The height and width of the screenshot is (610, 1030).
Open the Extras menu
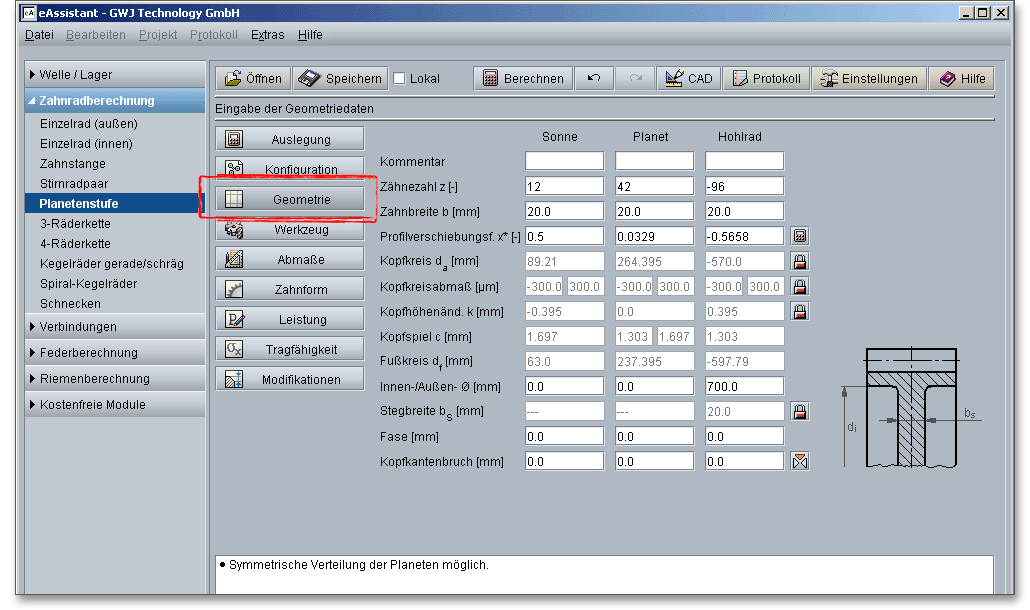coord(267,35)
